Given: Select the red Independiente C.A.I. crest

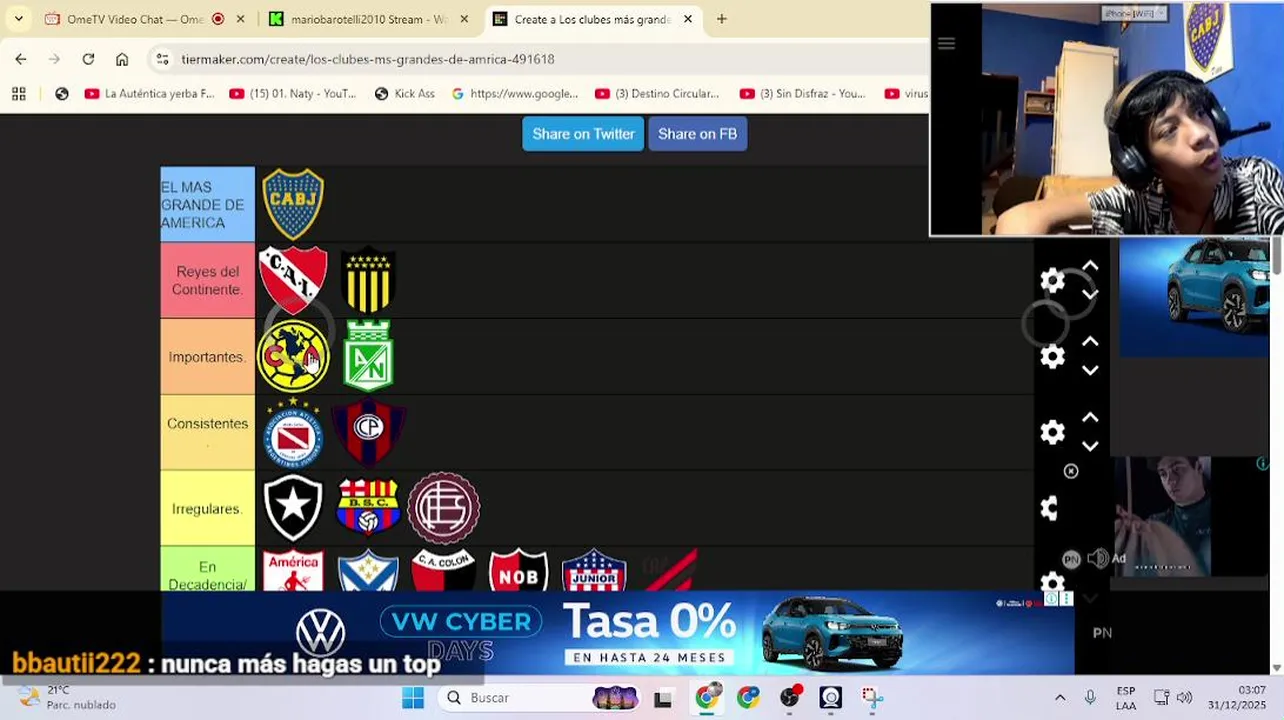Looking at the screenshot, I should (x=293, y=280).
